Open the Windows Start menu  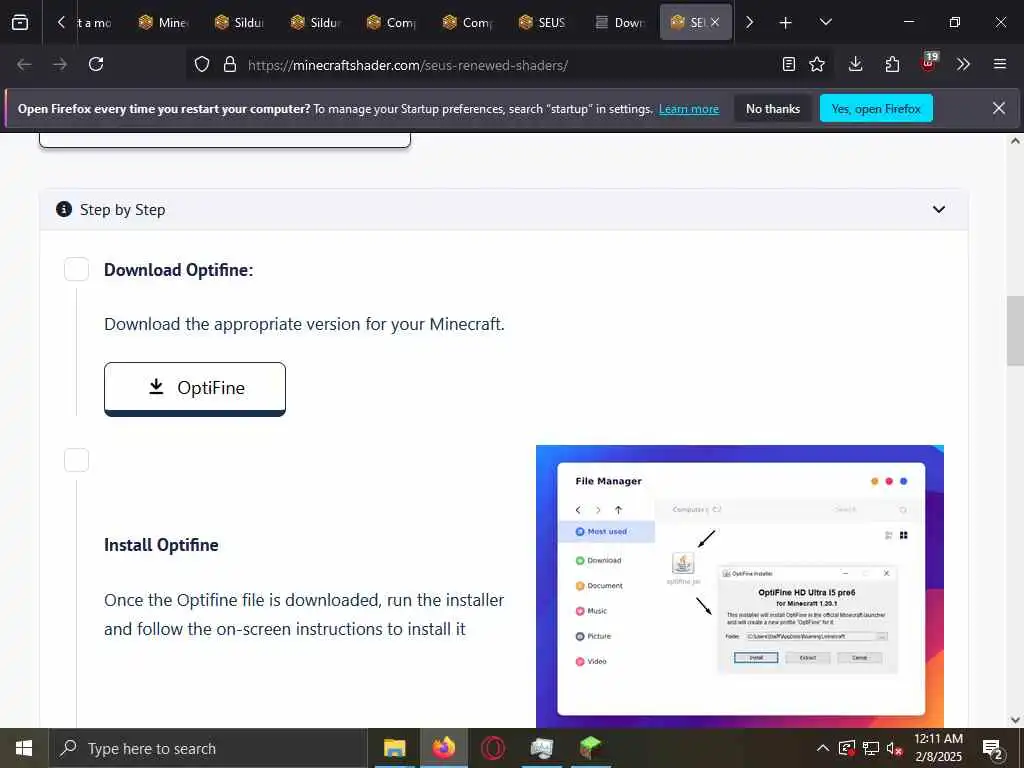coord(24,748)
